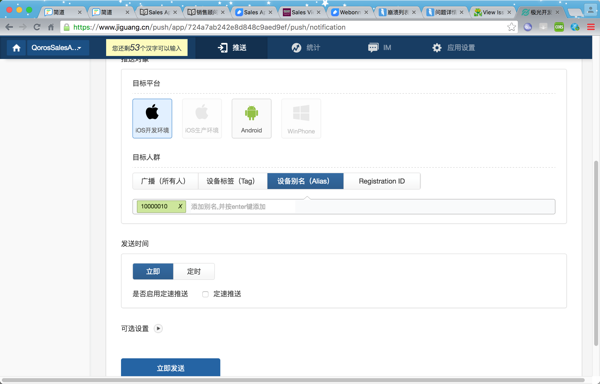This screenshot has width=600, height=384.
Task: Click the home icon in the navigation bar
Action: click(x=16, y=48)
